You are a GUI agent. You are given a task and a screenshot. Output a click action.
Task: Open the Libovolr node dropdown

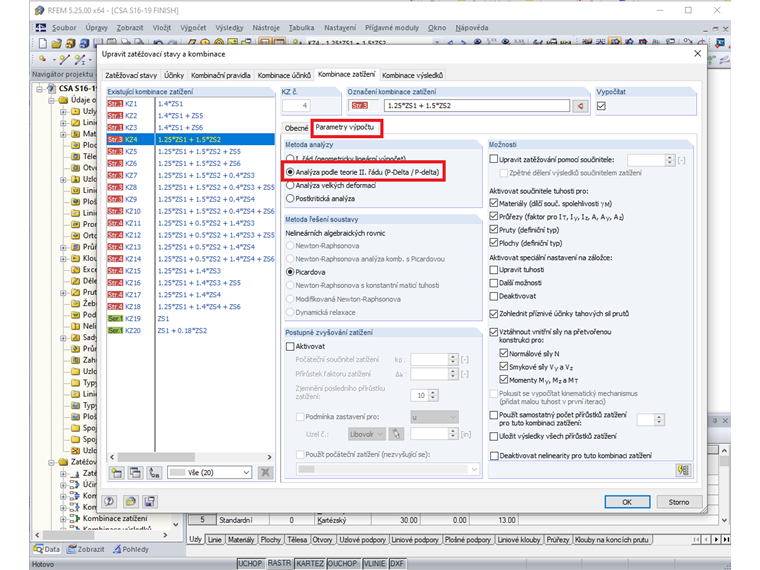(x=367, y=434)
